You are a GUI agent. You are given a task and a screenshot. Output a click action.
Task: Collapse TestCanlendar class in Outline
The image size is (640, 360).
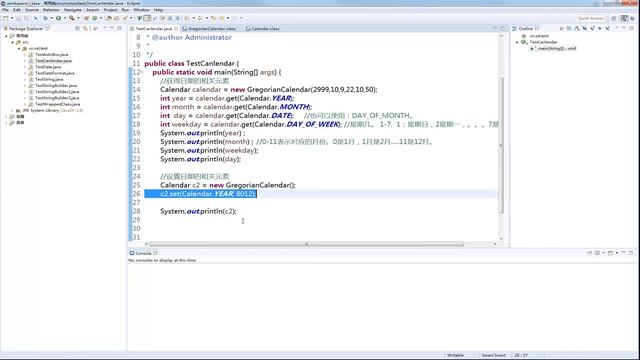pyautogui.click(x=517, y=42)
